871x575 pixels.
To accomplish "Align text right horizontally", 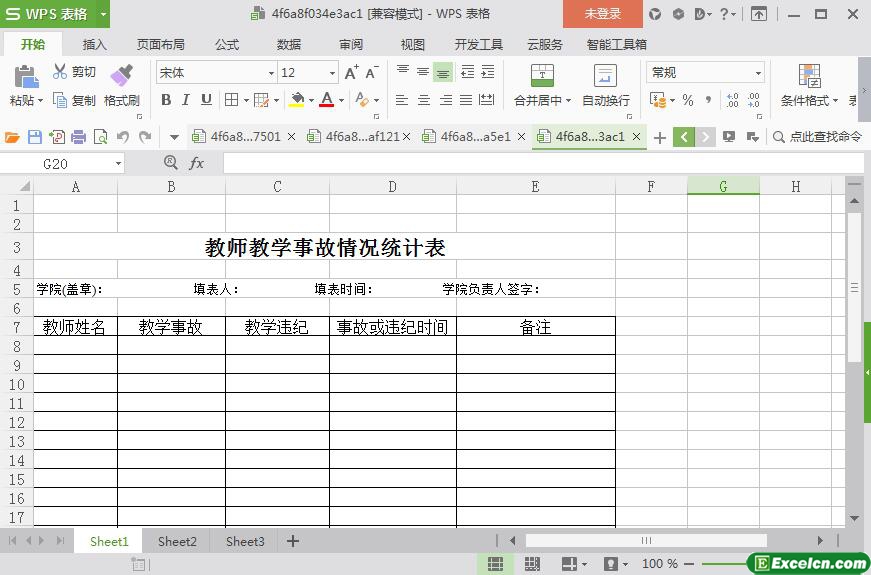I will (x=445, y=100).
